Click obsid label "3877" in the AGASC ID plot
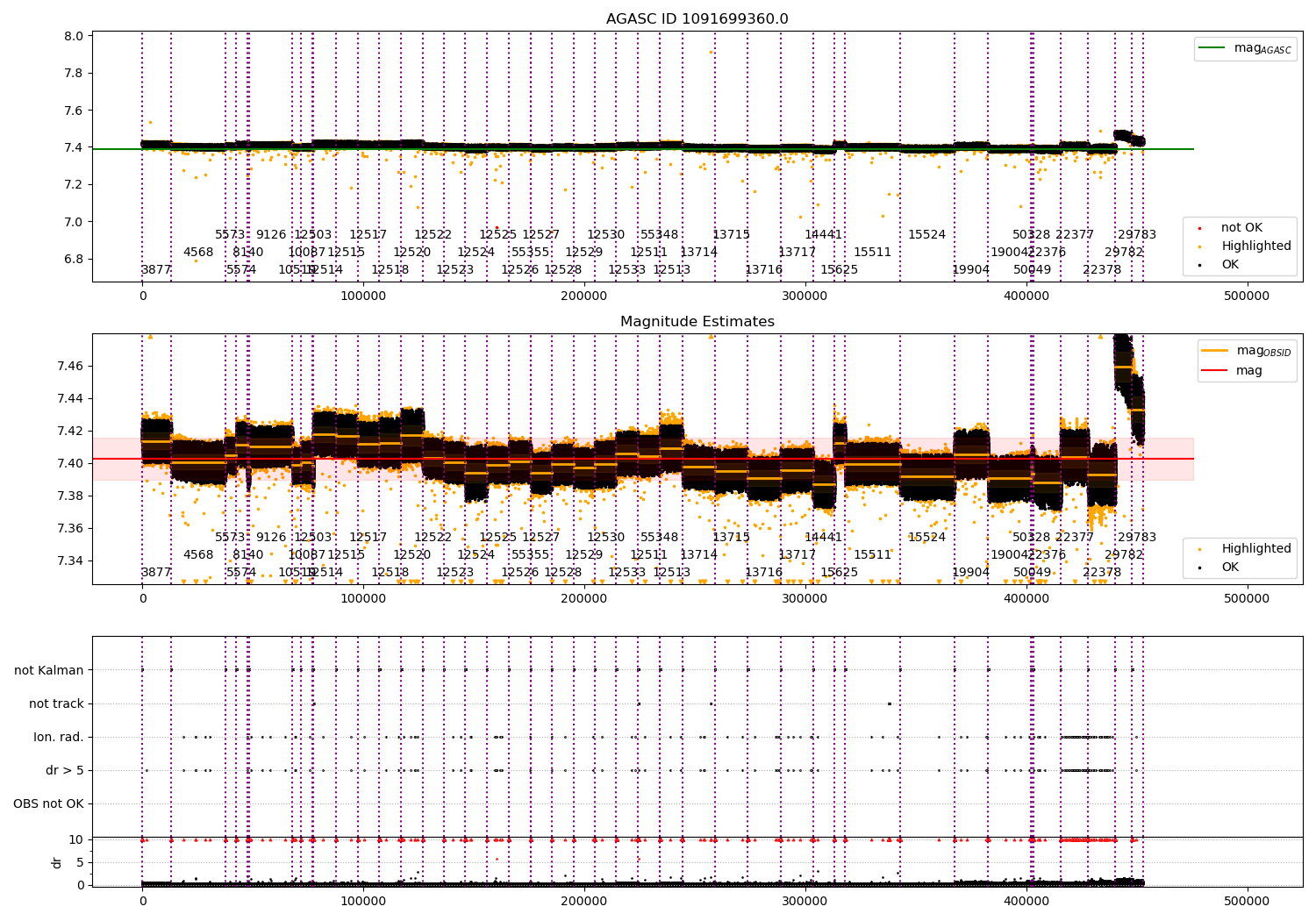Image resolution: width=1316 pixels, height=921 pixels. coord(156,270)
